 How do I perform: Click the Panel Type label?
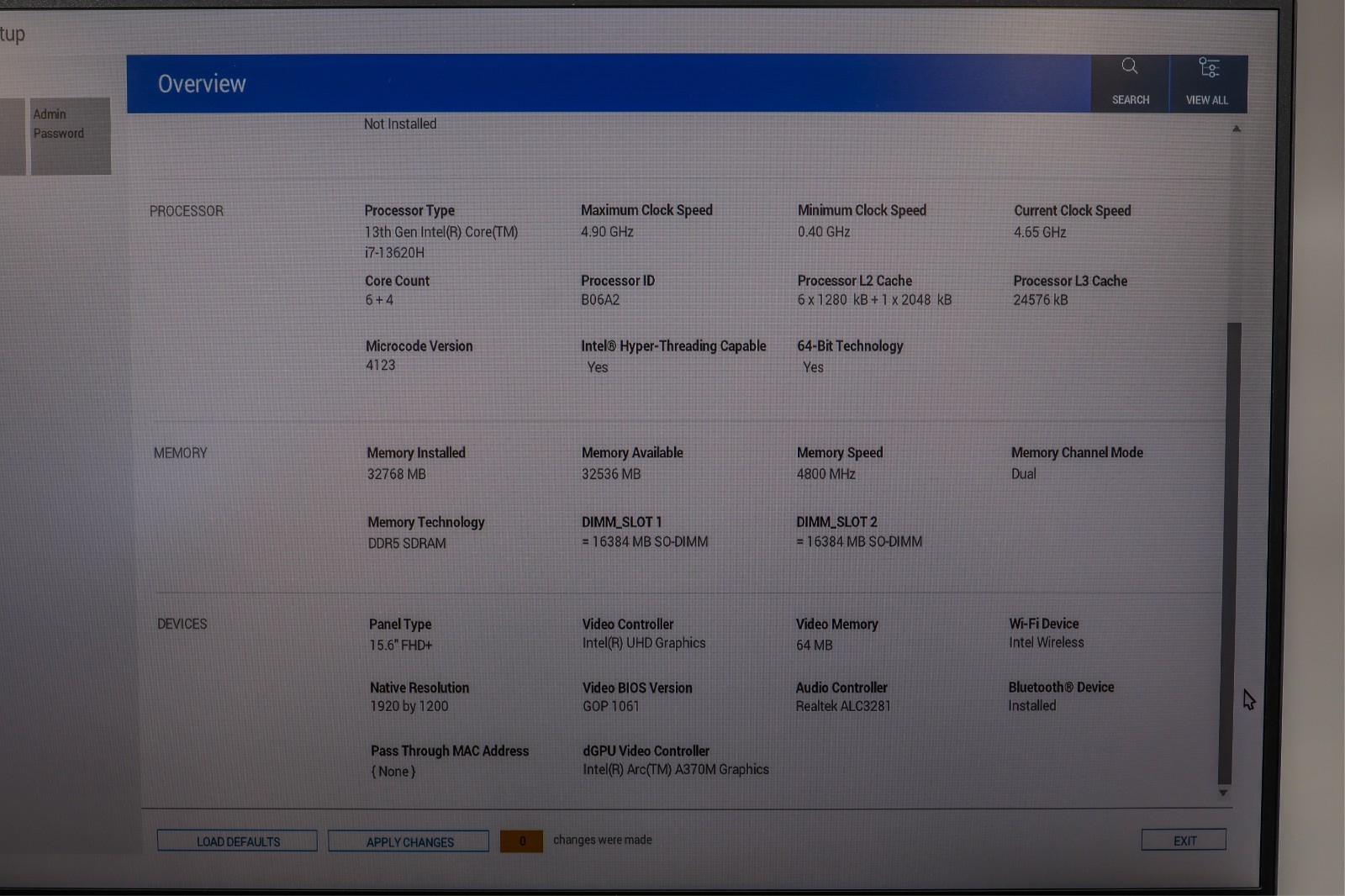coord(400,625)
